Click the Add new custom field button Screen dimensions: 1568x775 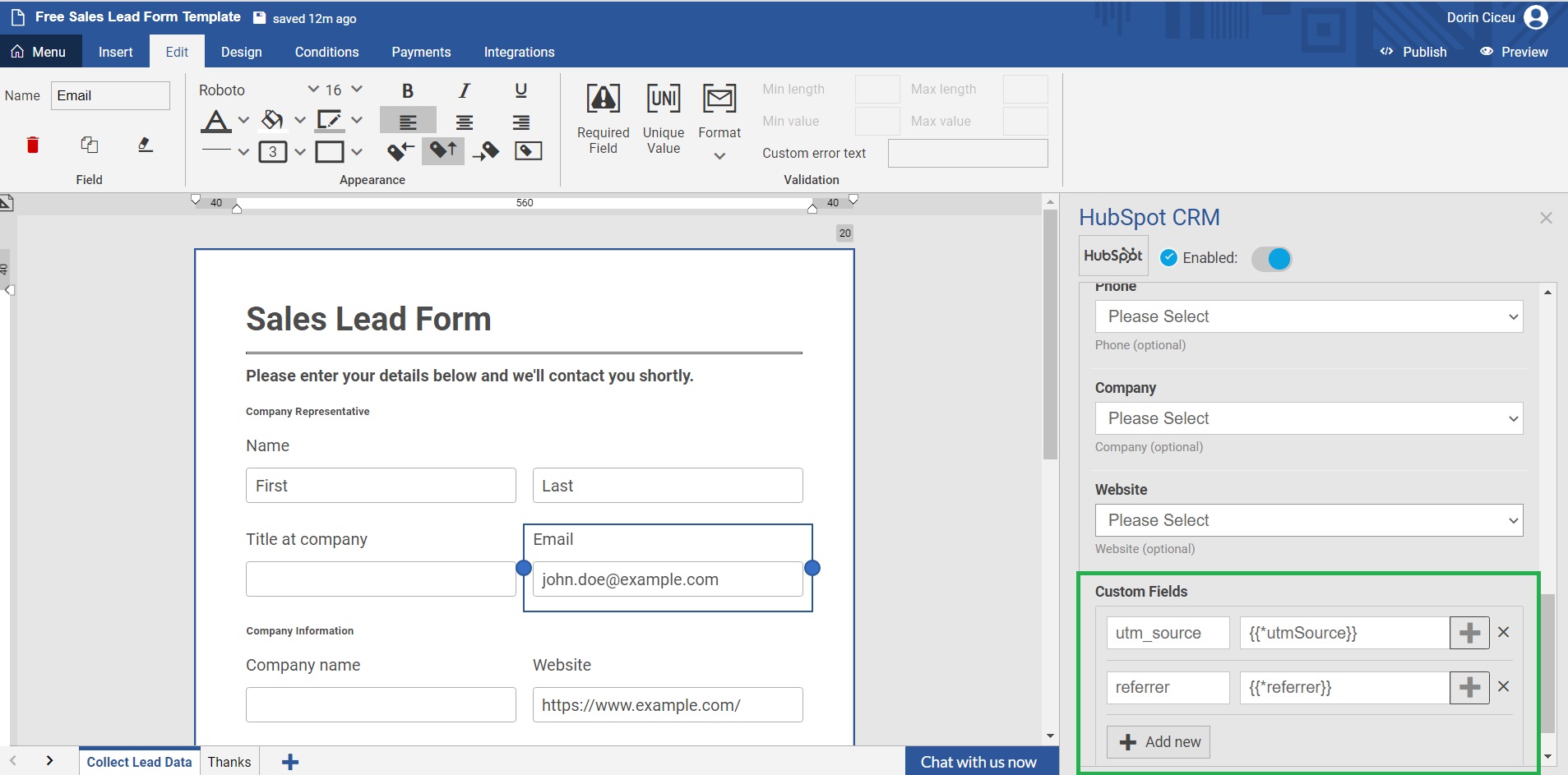(x=1158, y=742)
